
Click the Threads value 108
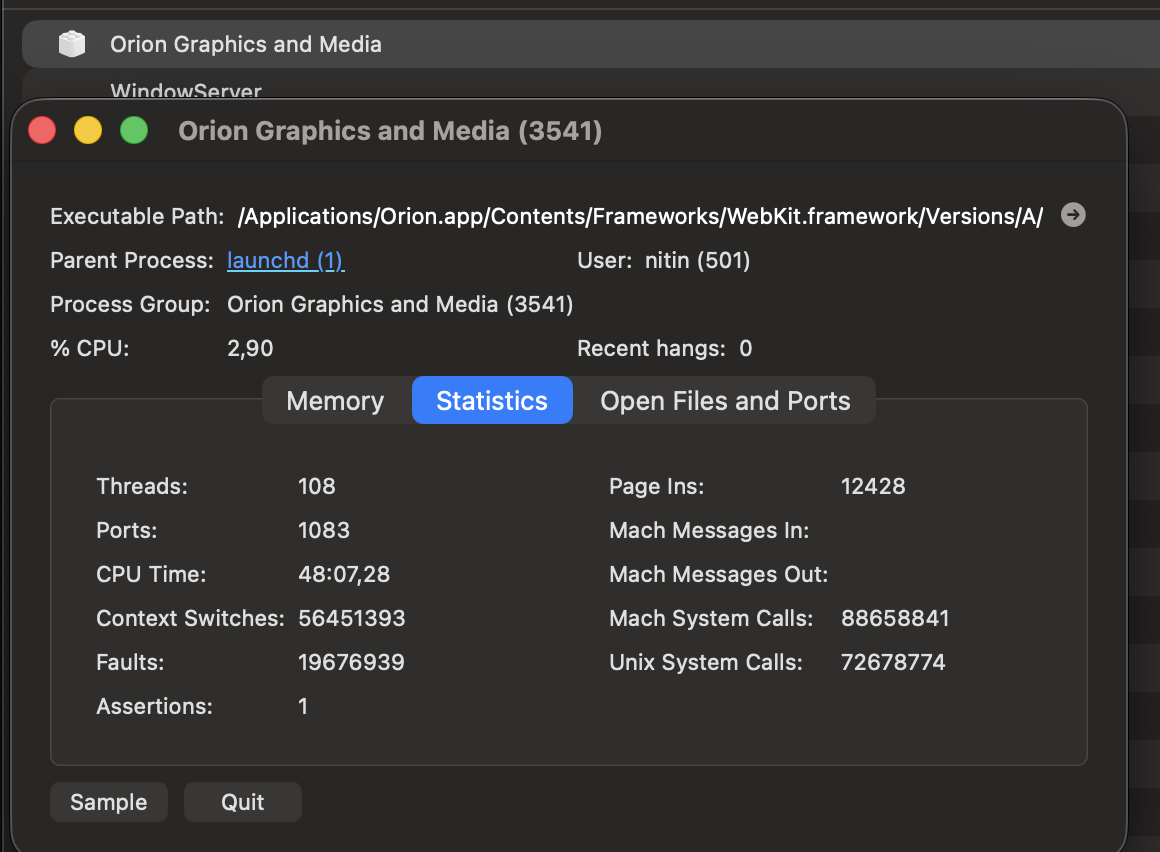(317, 487)
